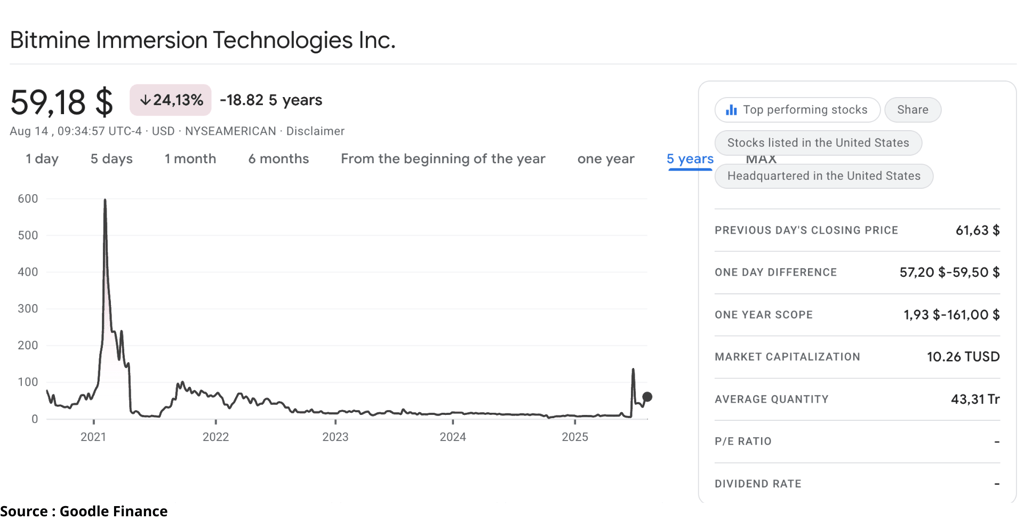The image size is (1024, 528).
Task: Select the 5 years tab
Action: pyautogui.click(x=690, y=159)
